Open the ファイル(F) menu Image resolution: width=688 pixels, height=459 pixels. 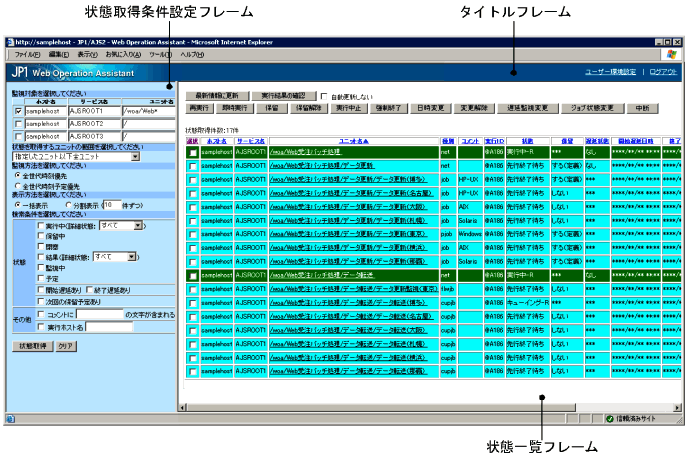coord(27,54)
